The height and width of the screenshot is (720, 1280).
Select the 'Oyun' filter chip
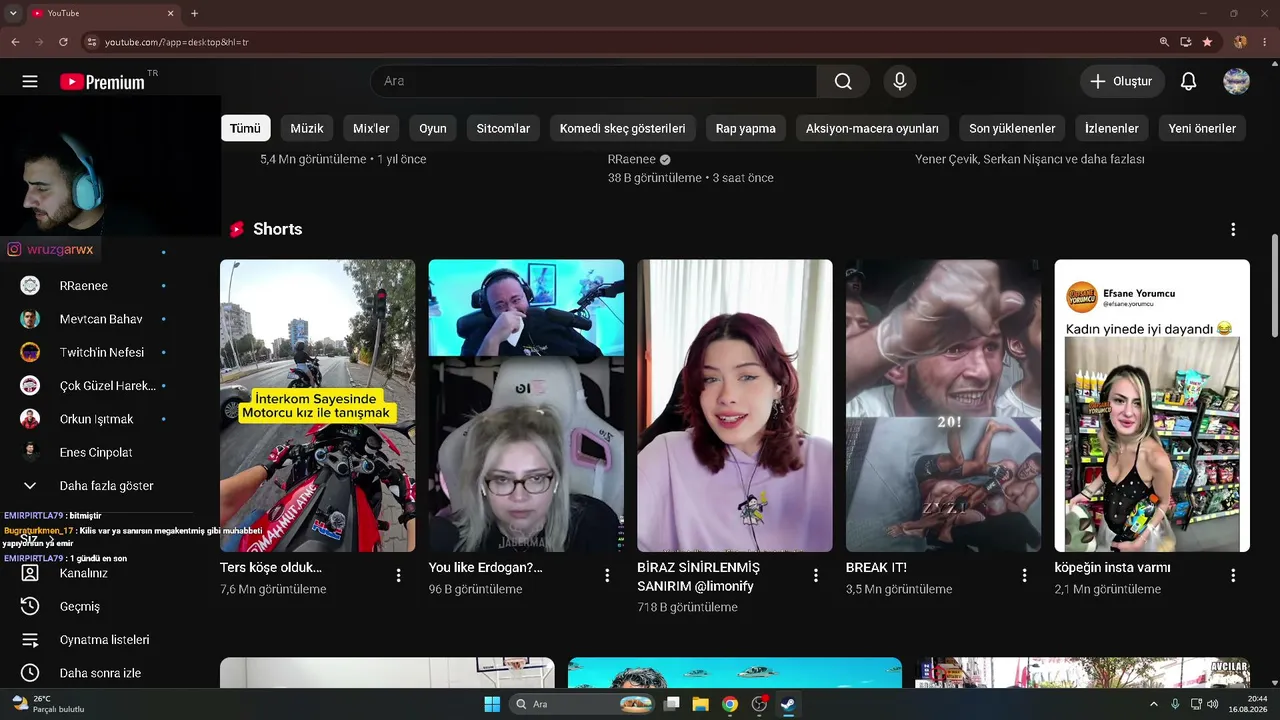tap(433, 128)
